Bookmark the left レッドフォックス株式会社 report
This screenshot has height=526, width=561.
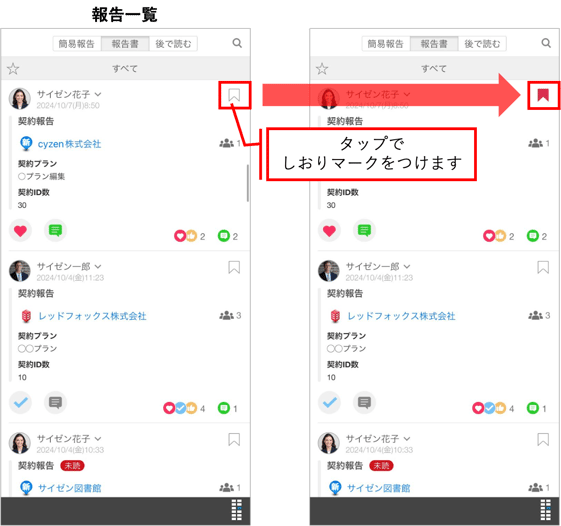(x=234, y=267)
